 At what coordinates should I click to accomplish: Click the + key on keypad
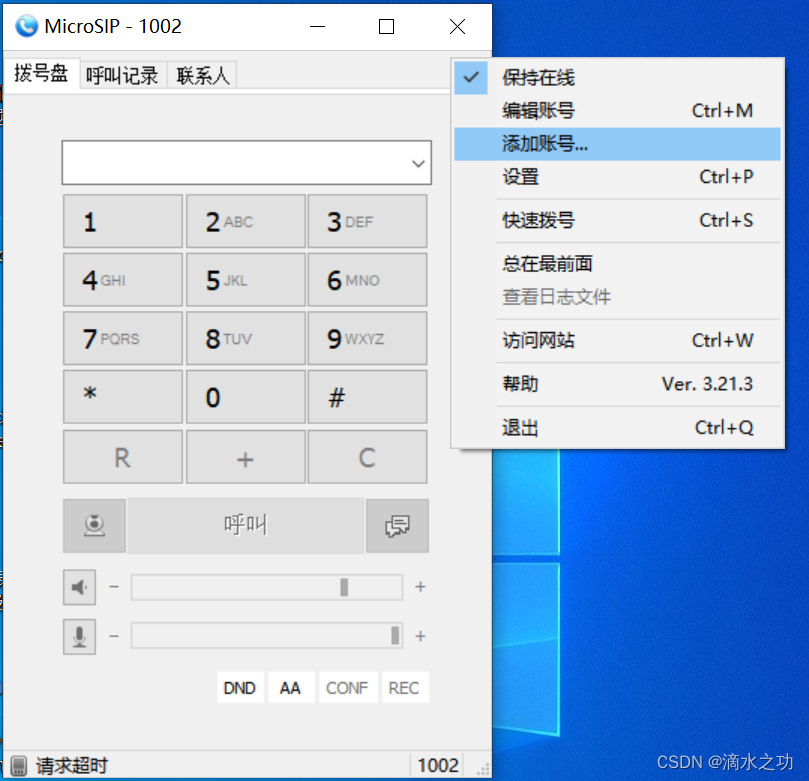click(x=246, y=457)
